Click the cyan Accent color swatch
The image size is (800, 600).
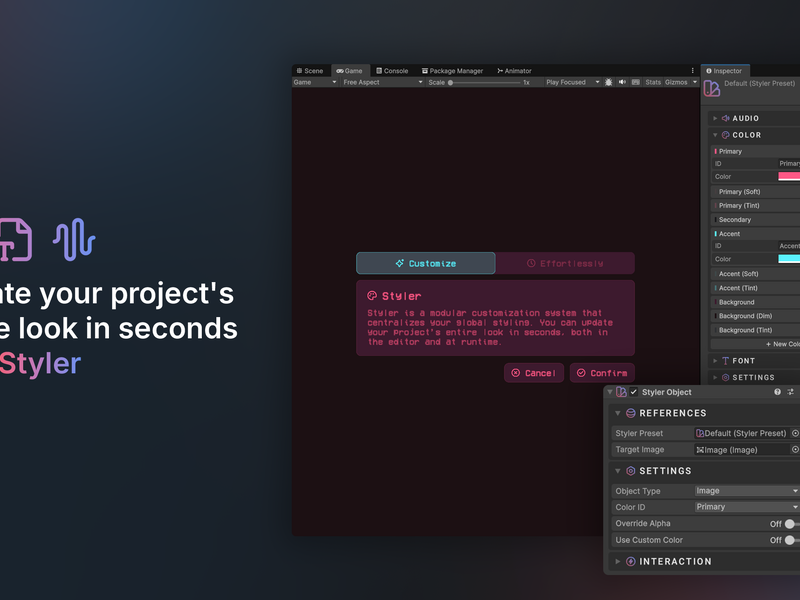tap(789, 259)
